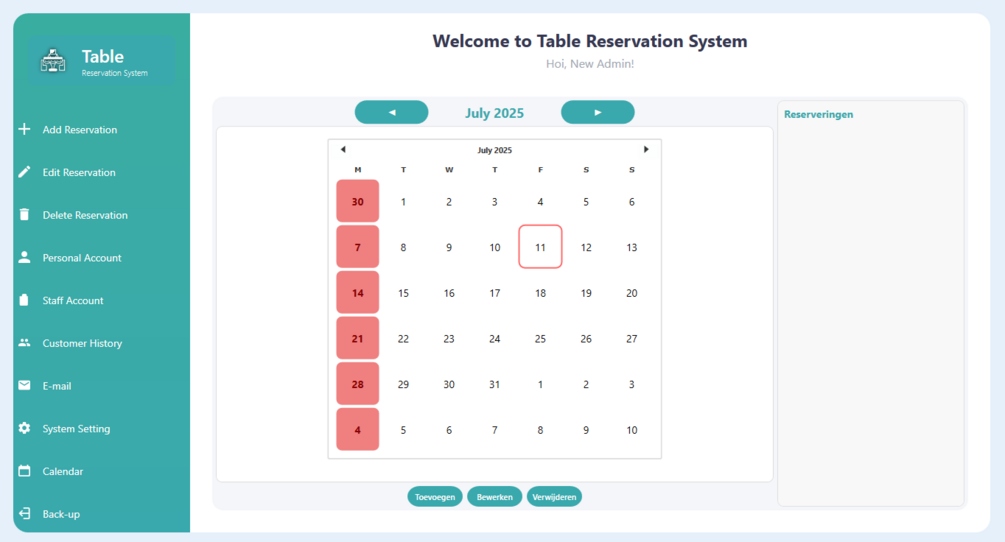1005x542 pixels.
Task: Go to previous month with teal button
Action: pyautogui.click(x=392, y=112)
